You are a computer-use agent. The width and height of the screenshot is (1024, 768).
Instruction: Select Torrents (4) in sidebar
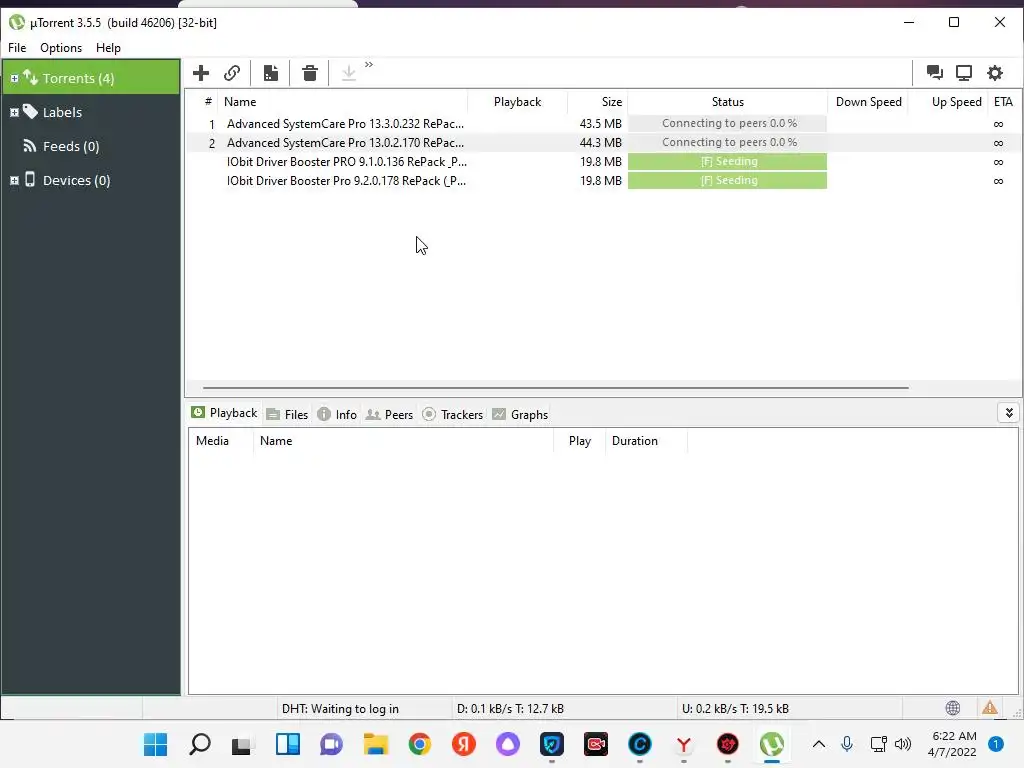[78, 78]
